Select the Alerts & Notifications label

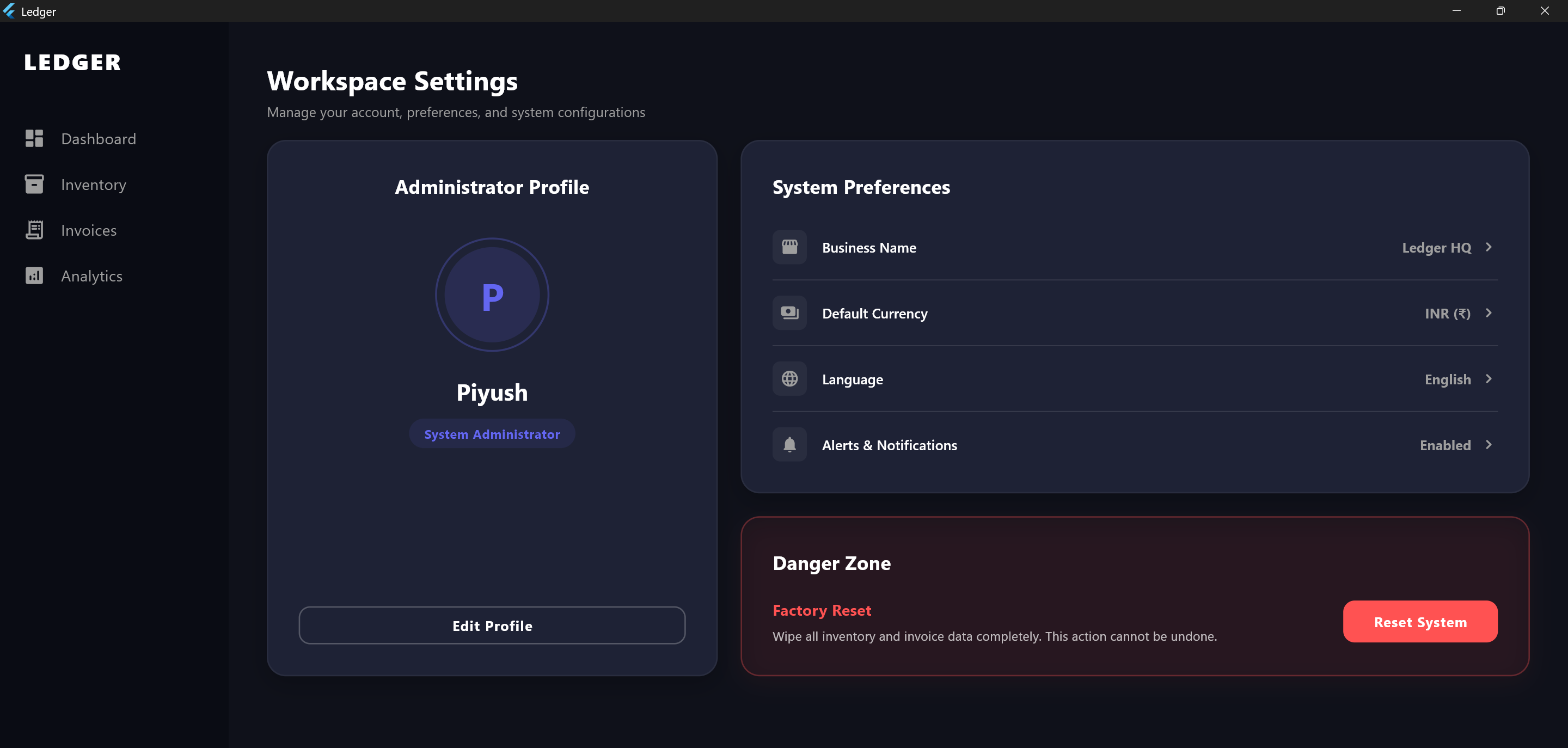(889, 445)
